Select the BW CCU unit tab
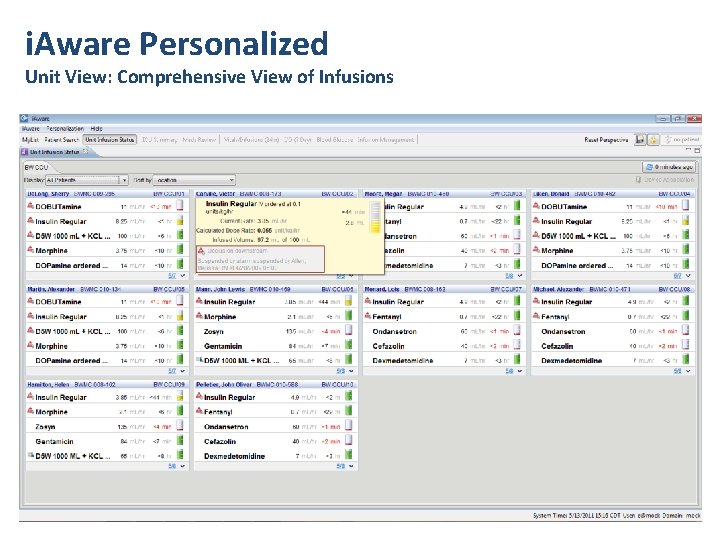 37,167
